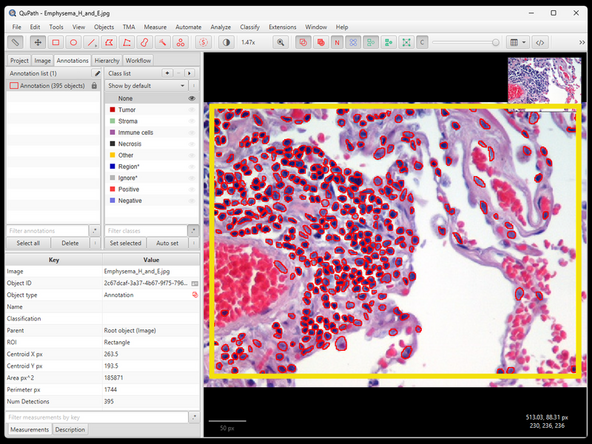Select the Stroma class green swatch
This screenshot has width=592, height=444.
coord(112,121)
